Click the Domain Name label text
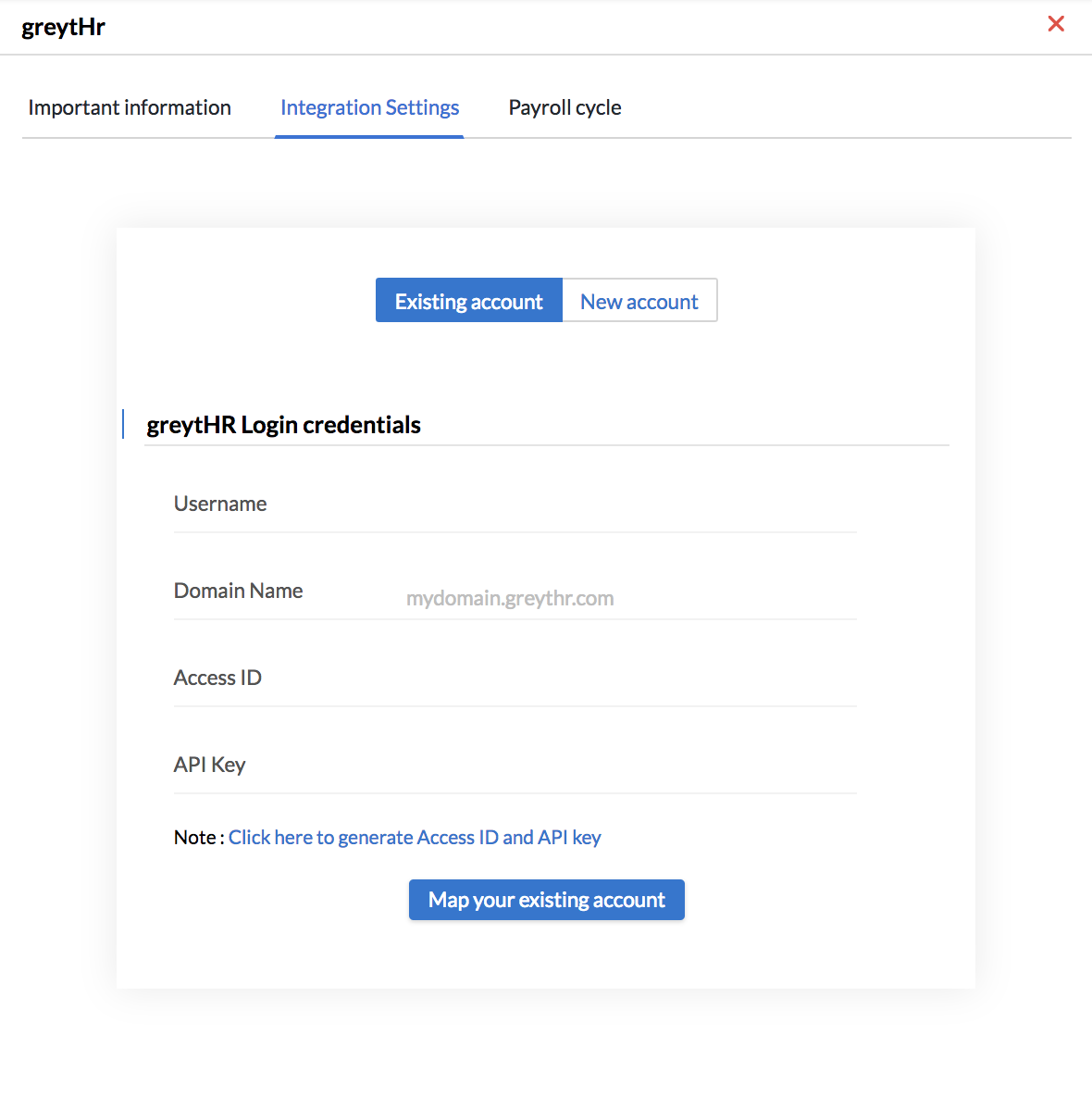This screenshot has height=1096, width=1092. coord(238,591)
